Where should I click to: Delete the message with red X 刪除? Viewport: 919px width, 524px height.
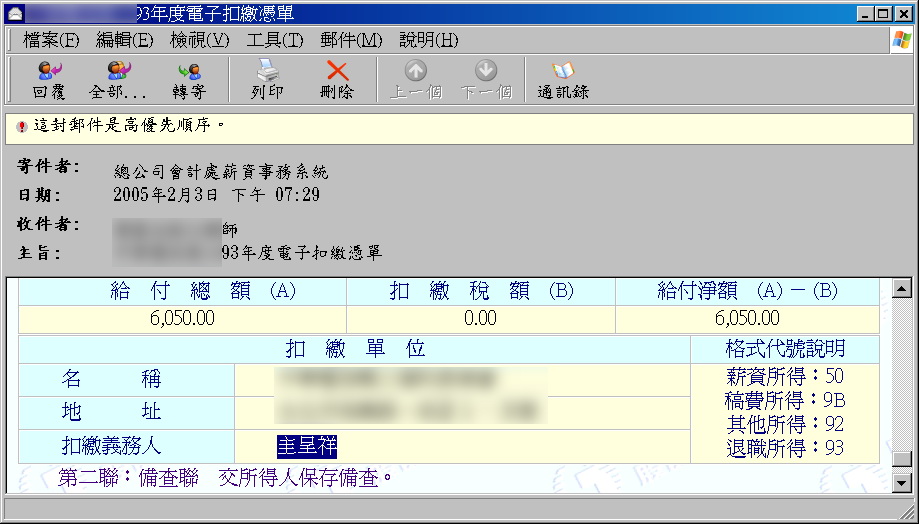[x=337, y=80]
